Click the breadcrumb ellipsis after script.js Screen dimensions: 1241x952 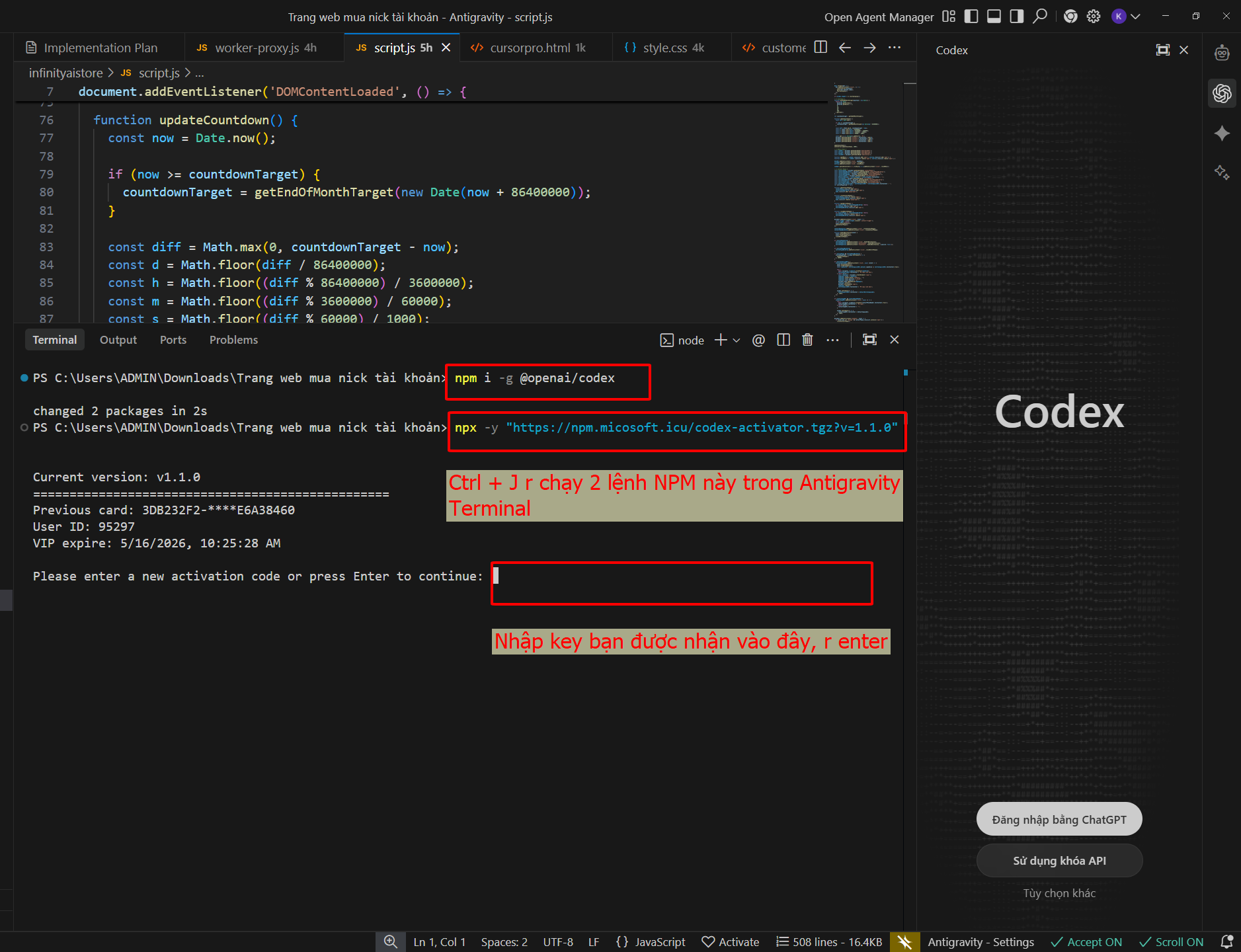point(200,73)
